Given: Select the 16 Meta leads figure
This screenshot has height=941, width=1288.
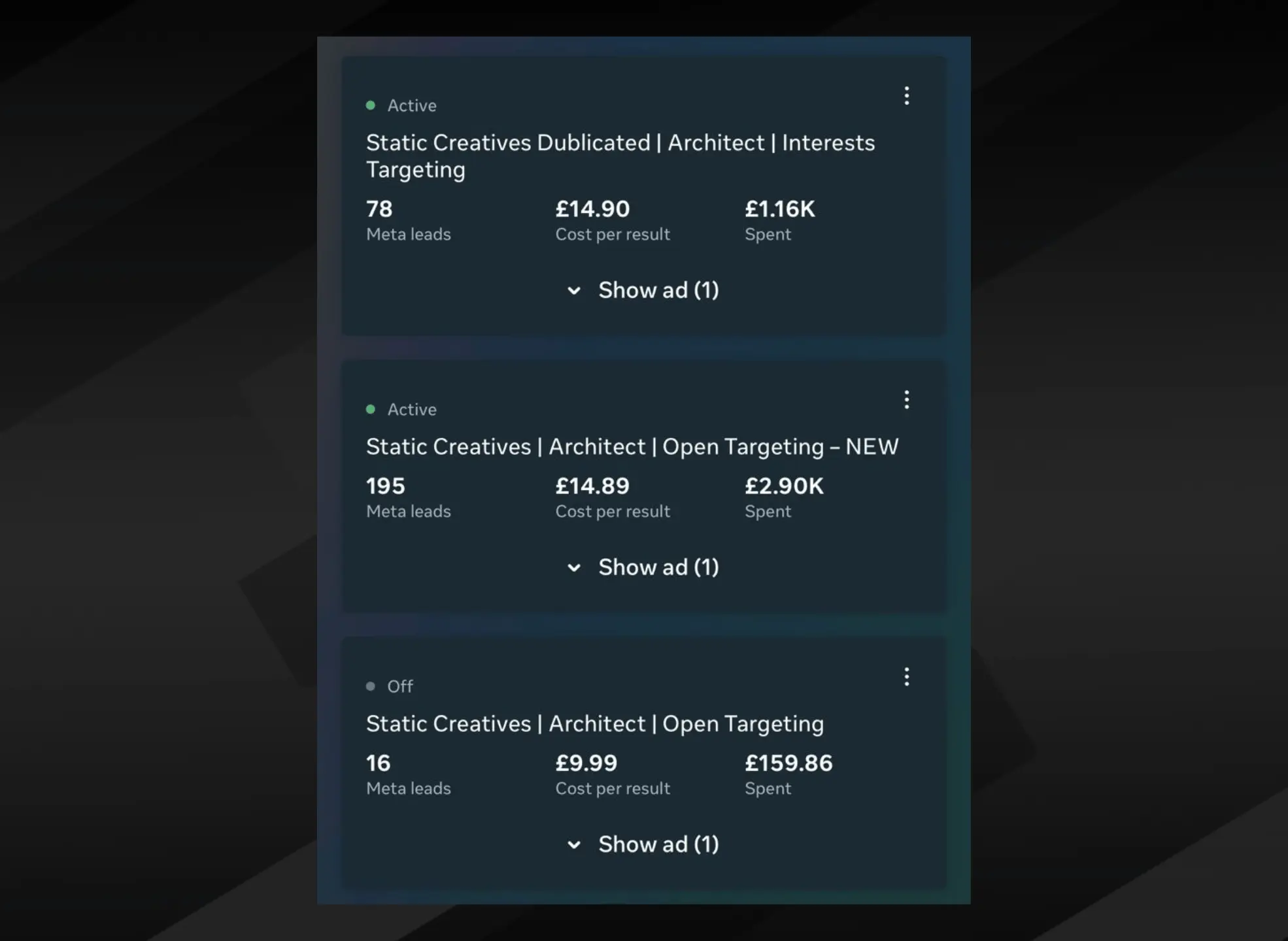Looking at the screenshot, I should tap(378, 763).
